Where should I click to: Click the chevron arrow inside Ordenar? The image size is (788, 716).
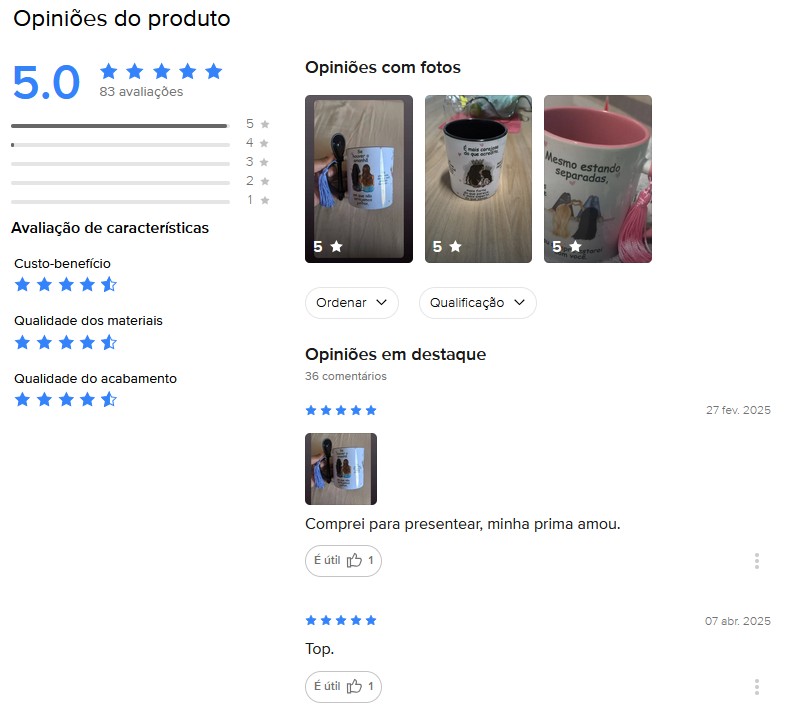pyautogui.click(x=381, y=302)
